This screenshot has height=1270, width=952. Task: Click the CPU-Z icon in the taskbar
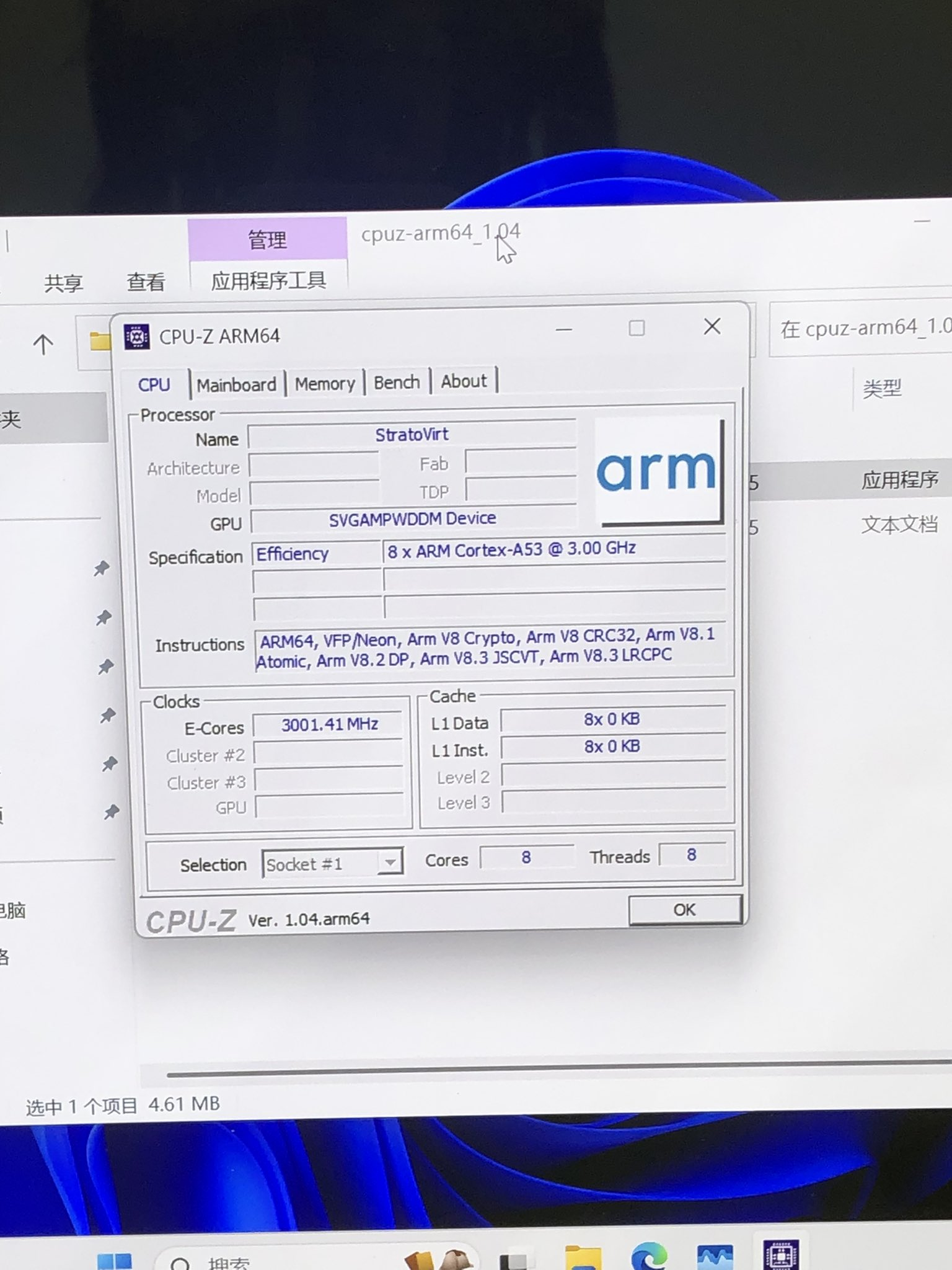pyautogui.click(x=781, y=1255)
